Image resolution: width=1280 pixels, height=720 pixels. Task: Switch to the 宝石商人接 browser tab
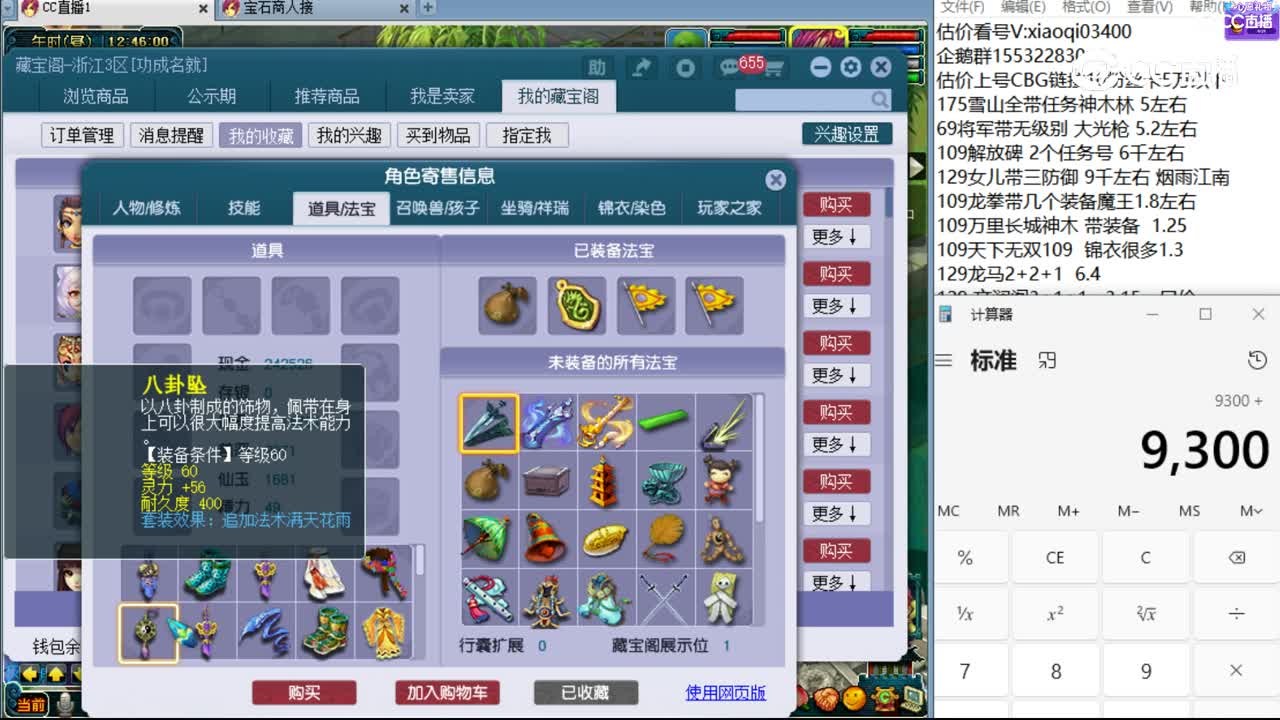(290, 9)
